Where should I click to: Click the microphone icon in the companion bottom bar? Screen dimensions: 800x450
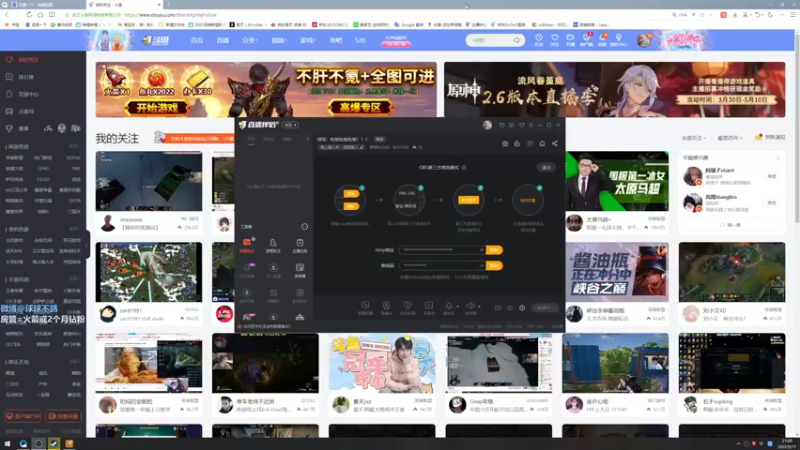click(448, 306)
